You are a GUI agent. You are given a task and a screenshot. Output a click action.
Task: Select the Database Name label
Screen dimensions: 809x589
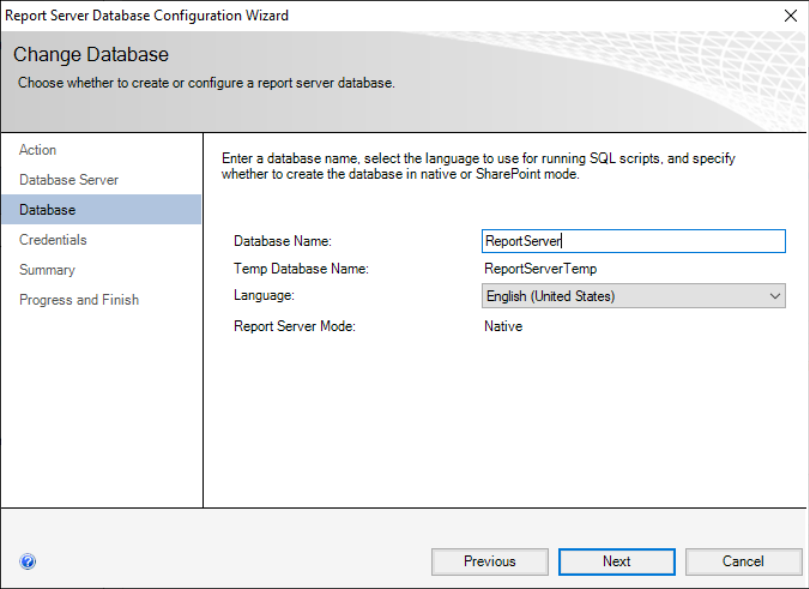click(x=282, y=241)
